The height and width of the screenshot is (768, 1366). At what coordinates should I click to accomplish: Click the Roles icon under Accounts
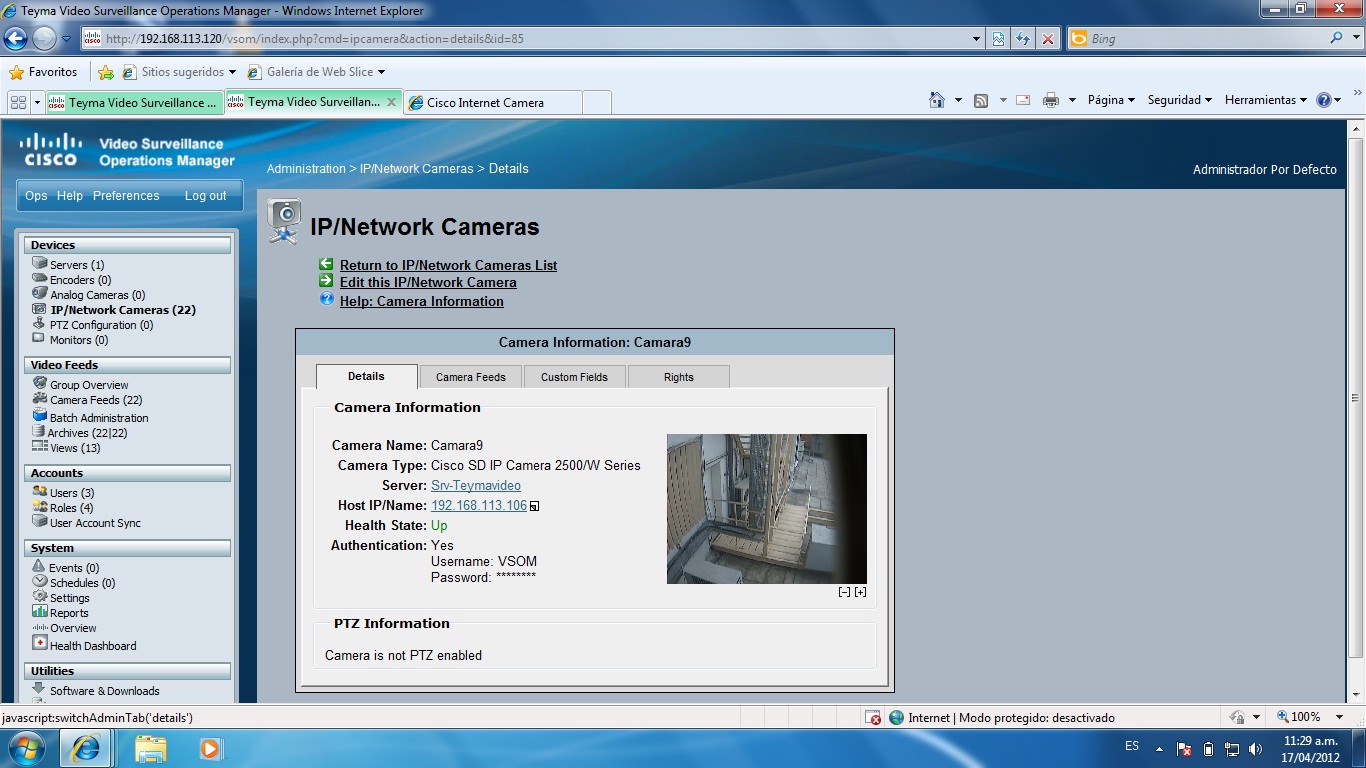(x=40, y=506)
